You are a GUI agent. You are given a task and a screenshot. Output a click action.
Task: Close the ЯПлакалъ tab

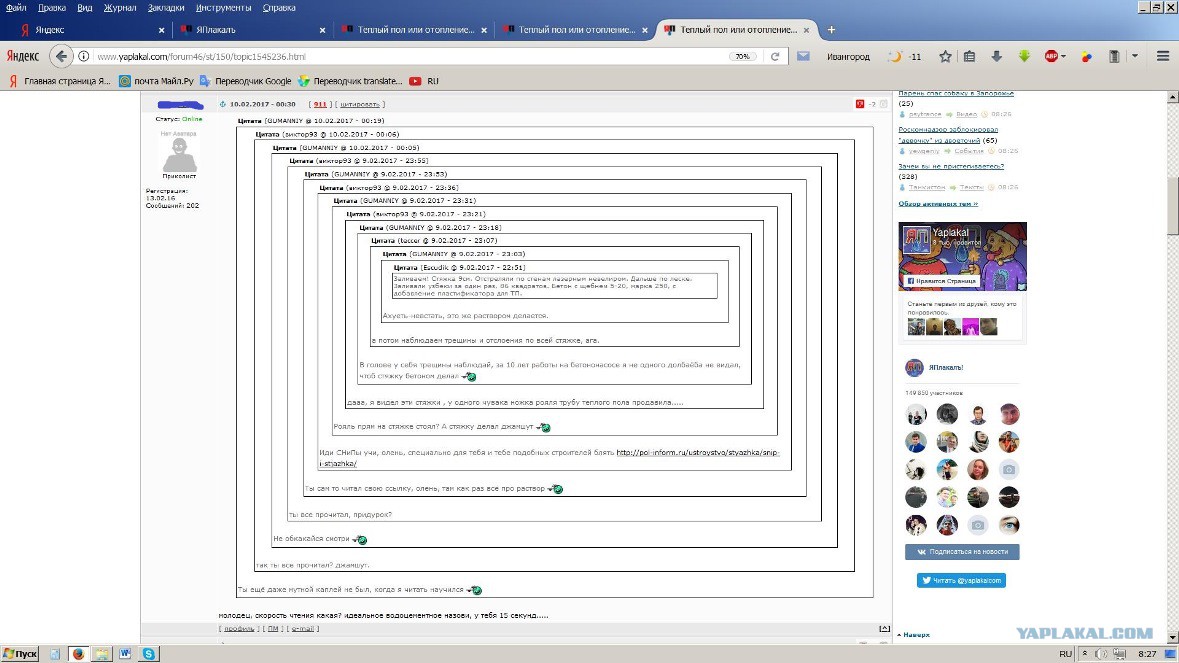[323, 30]
